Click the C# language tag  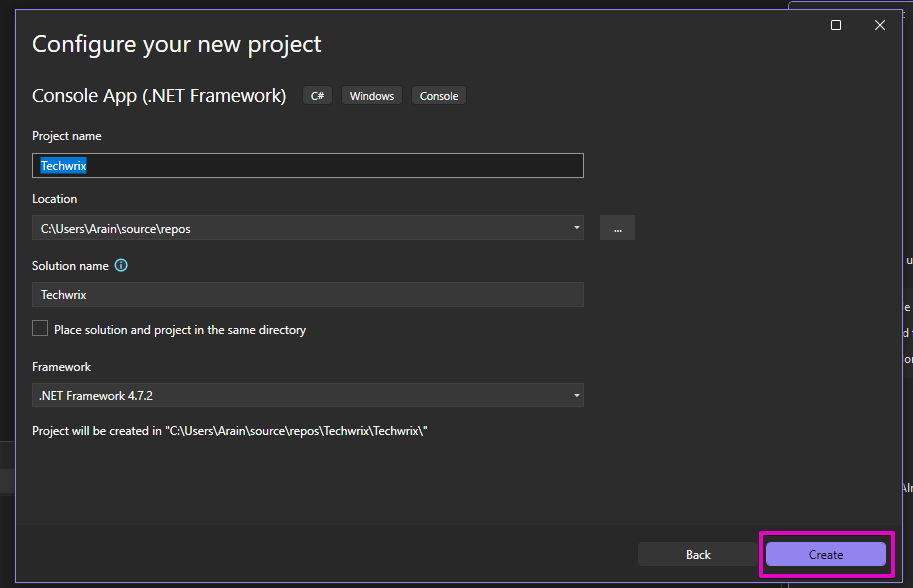pos(317,96)
